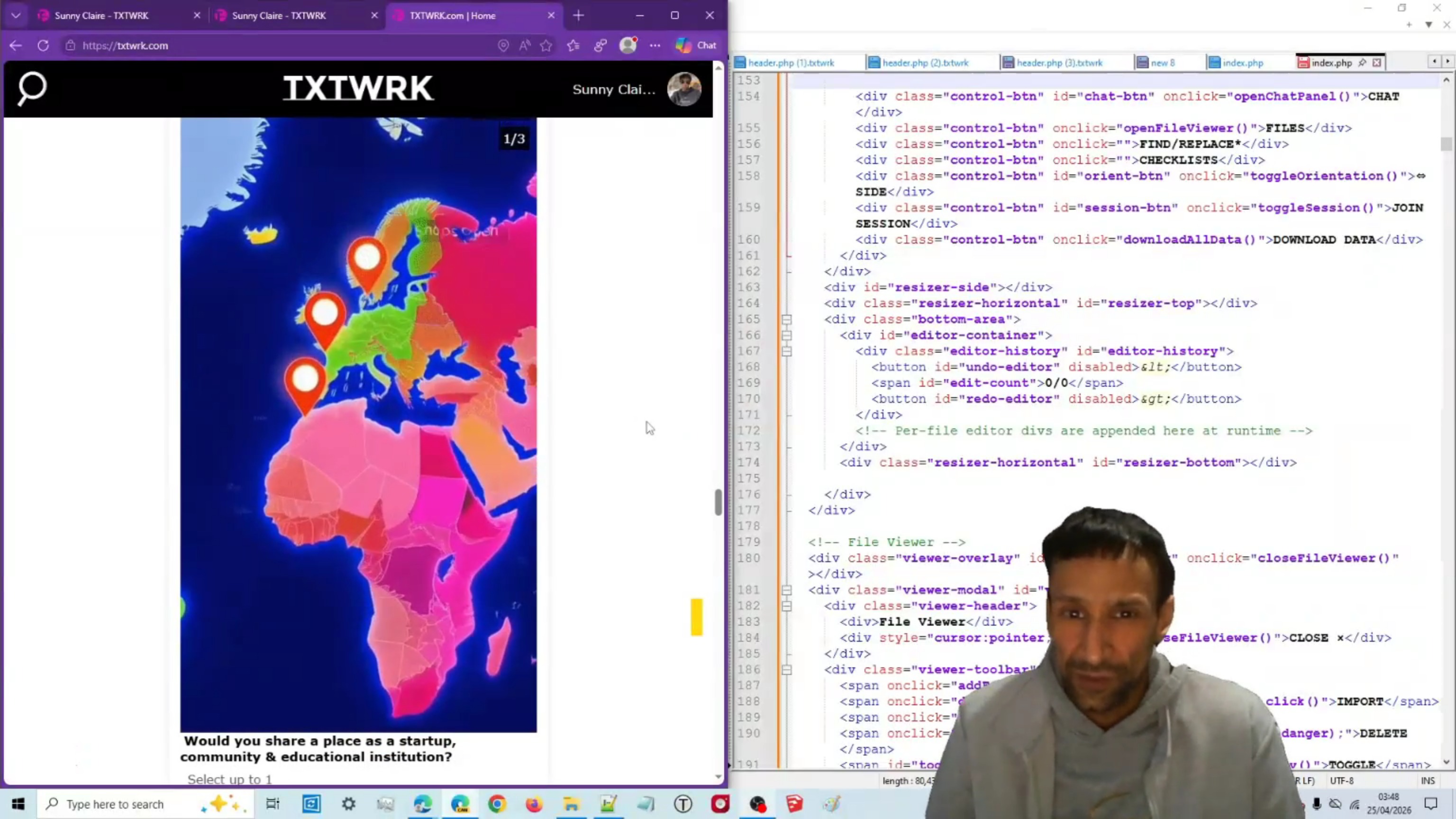This screenshot has height=819, width=1456.
Task: Close the active index.php editor tab
Action: (x=1377, y=63)
